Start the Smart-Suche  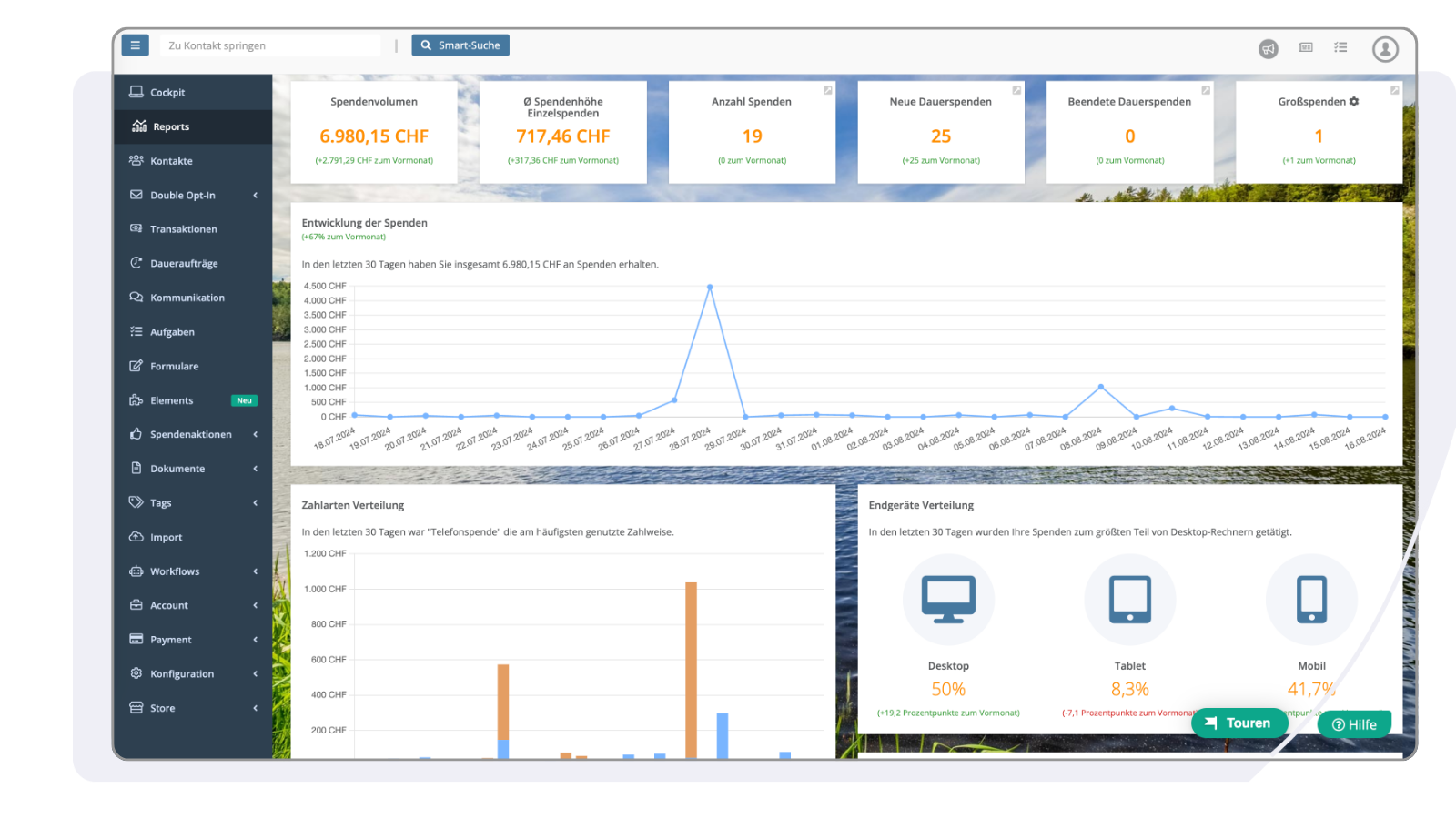click(x=460, y=45)
